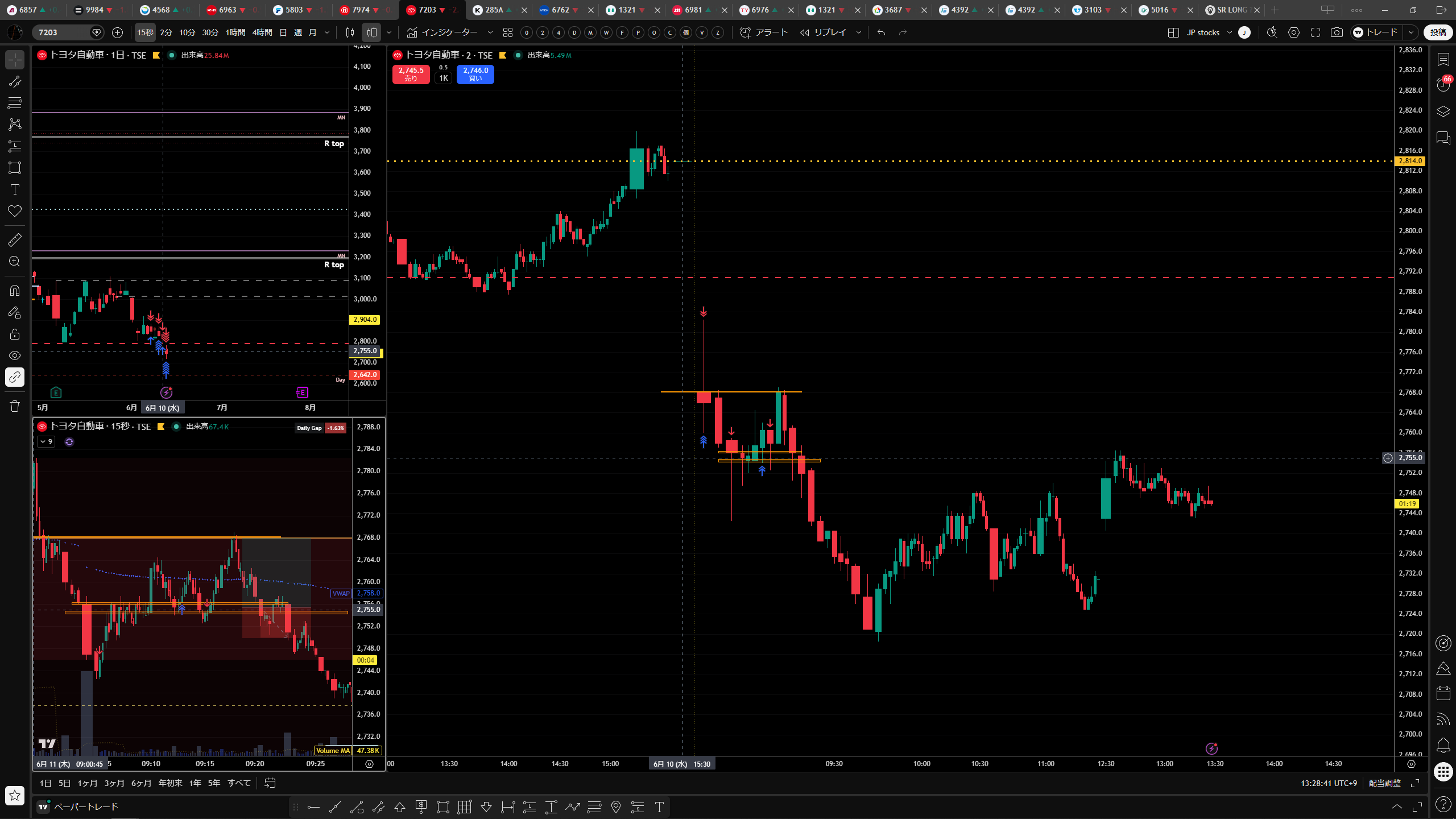Screen dimensions: 1456x819
Task: Open the help question mark icon
Action: click(1443, 804)
